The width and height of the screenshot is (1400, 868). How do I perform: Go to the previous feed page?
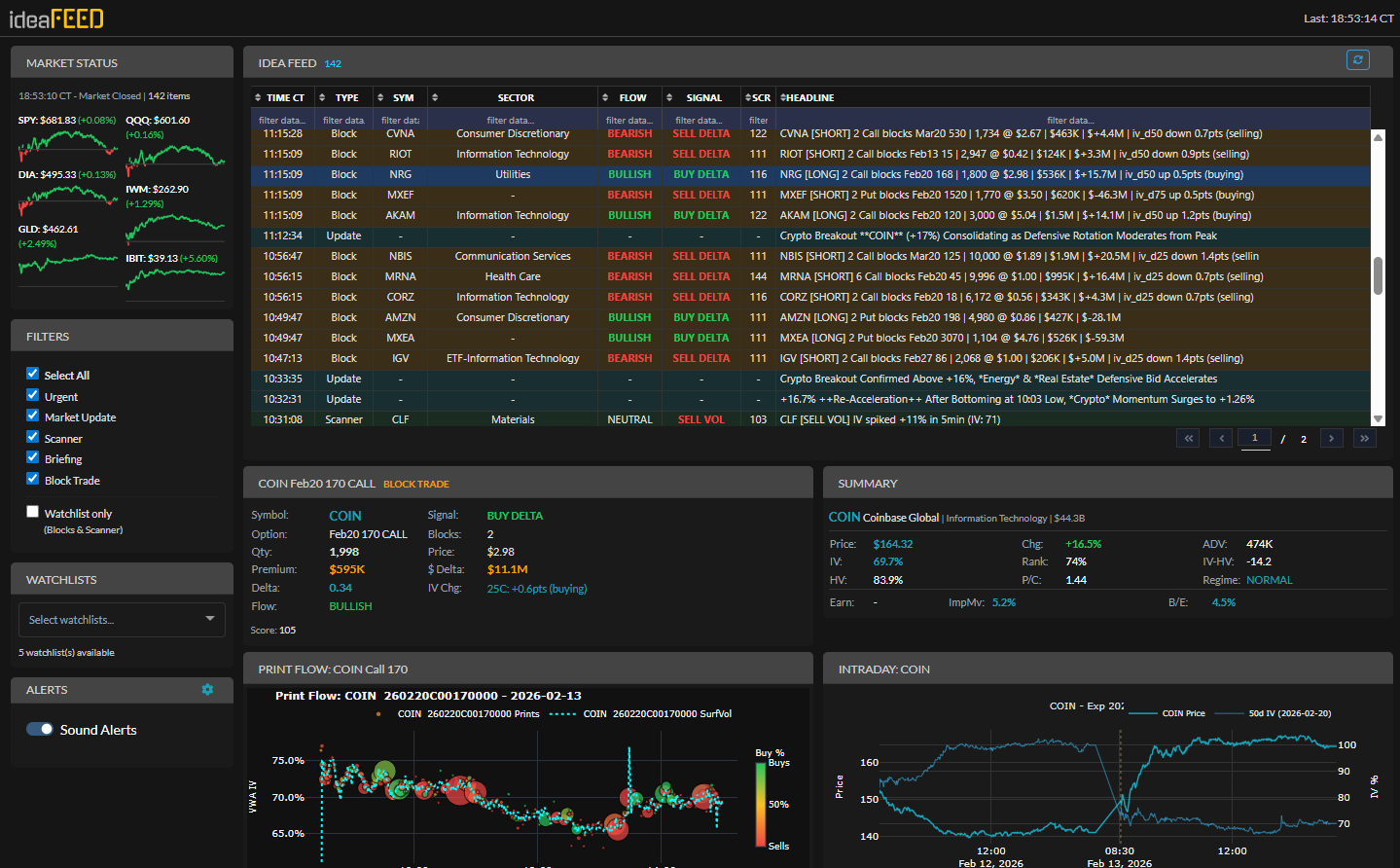click(x=1221, y=439)
